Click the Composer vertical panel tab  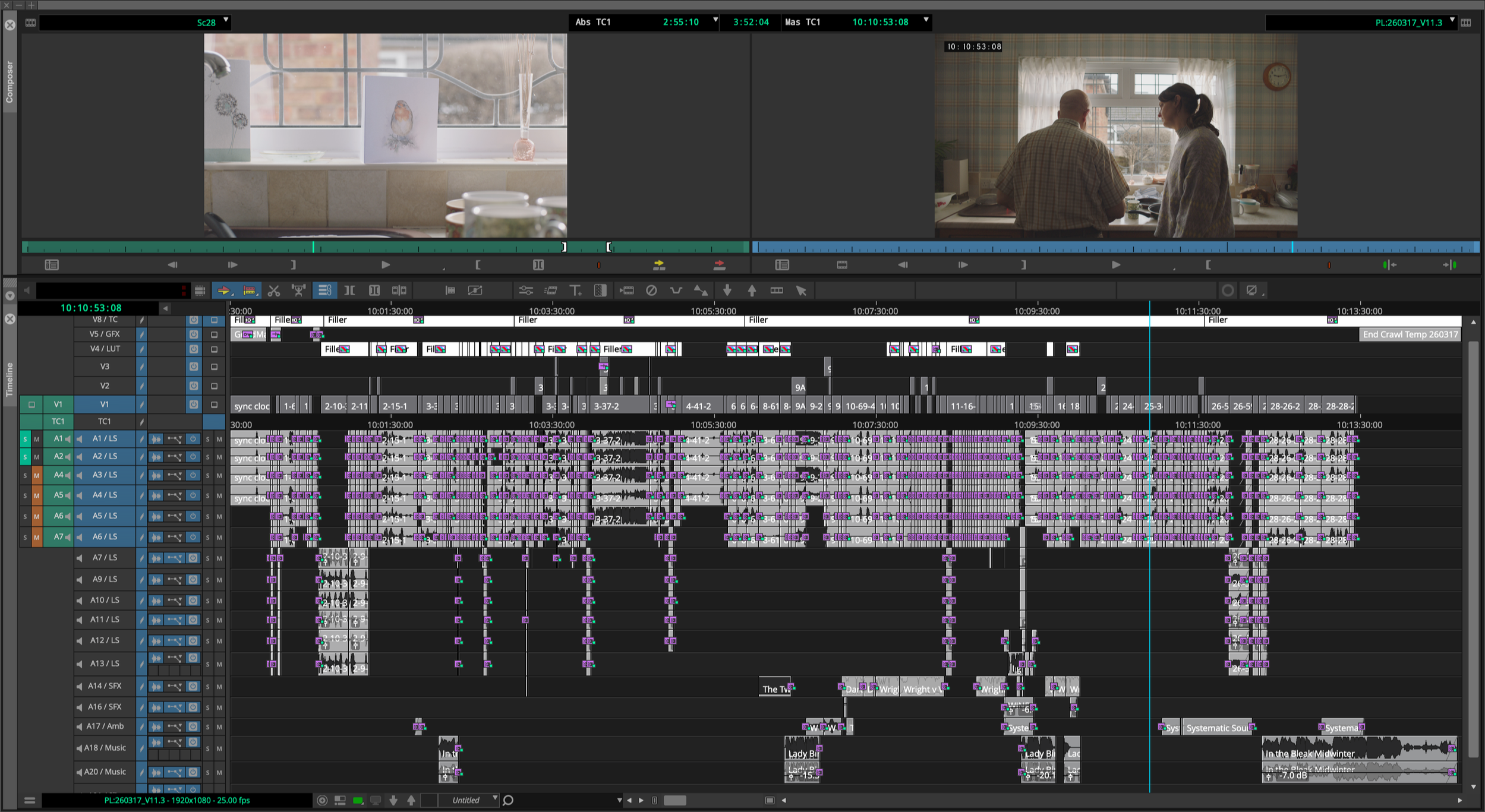(10, 82)
